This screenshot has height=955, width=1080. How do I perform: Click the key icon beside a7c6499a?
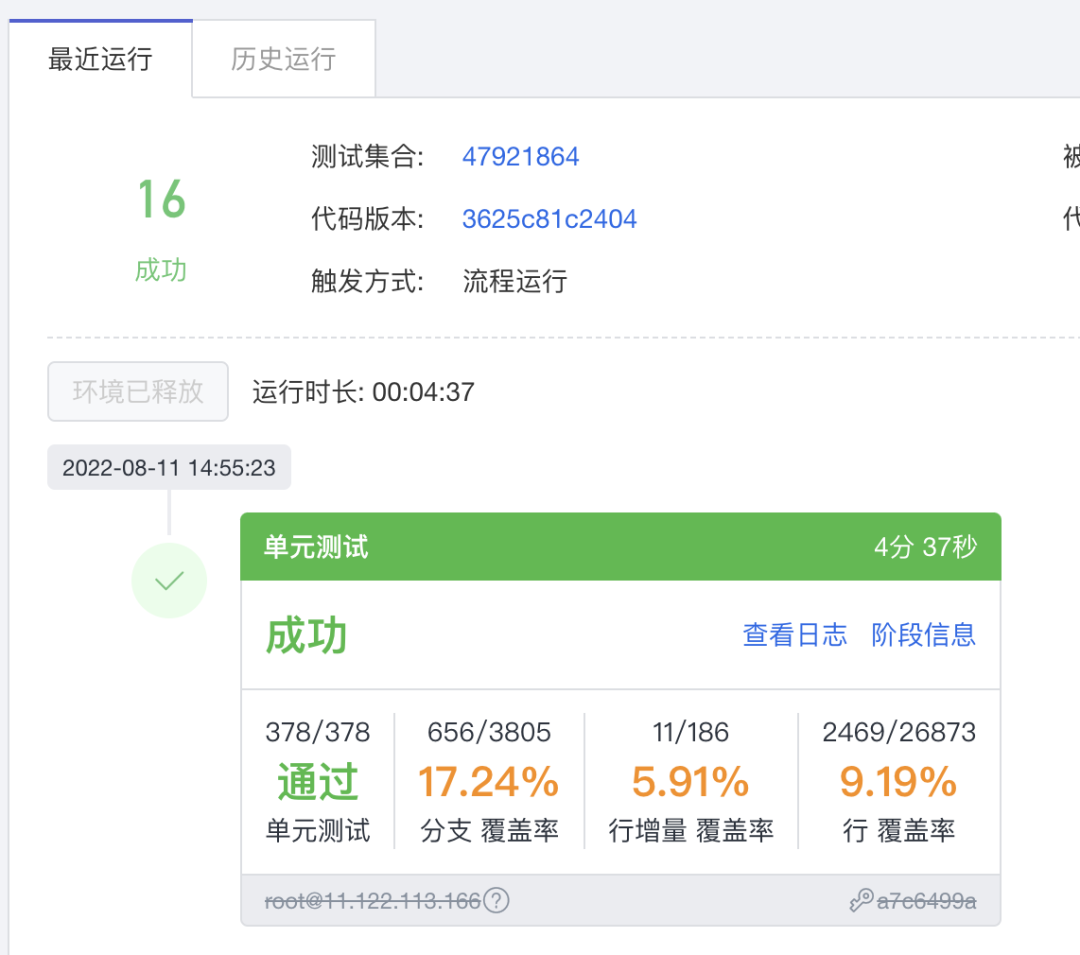[861, 900]
